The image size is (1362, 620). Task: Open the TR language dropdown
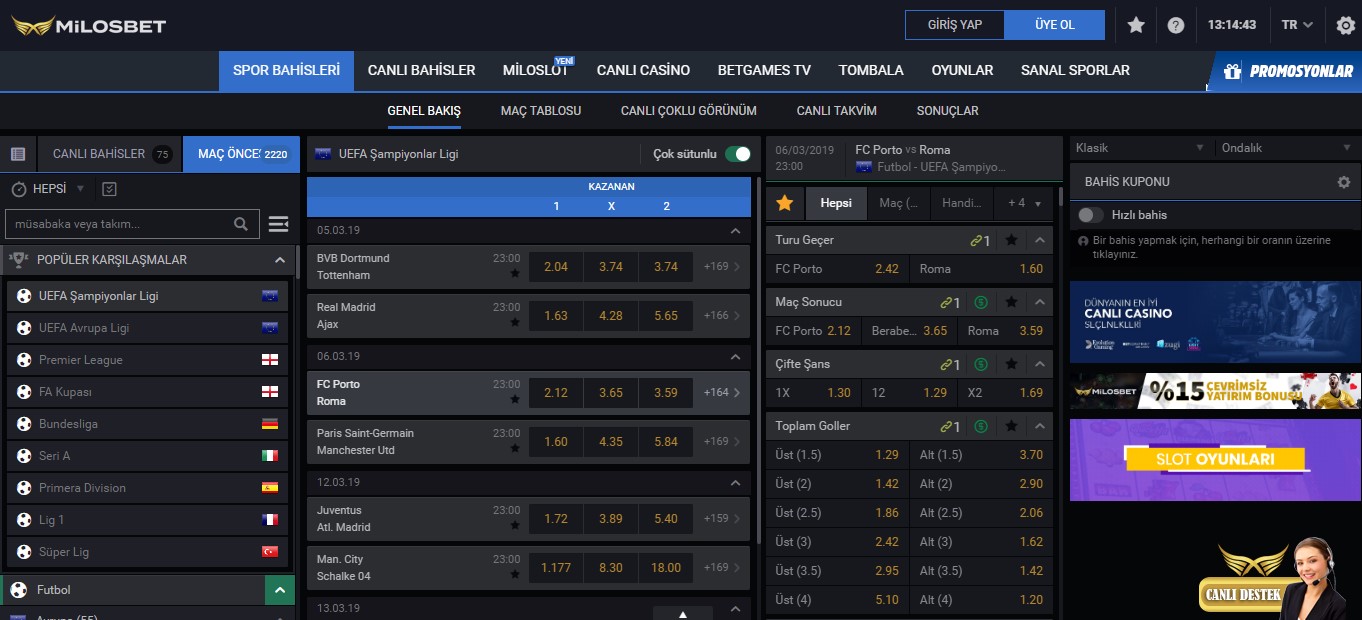coord(1297,25)
